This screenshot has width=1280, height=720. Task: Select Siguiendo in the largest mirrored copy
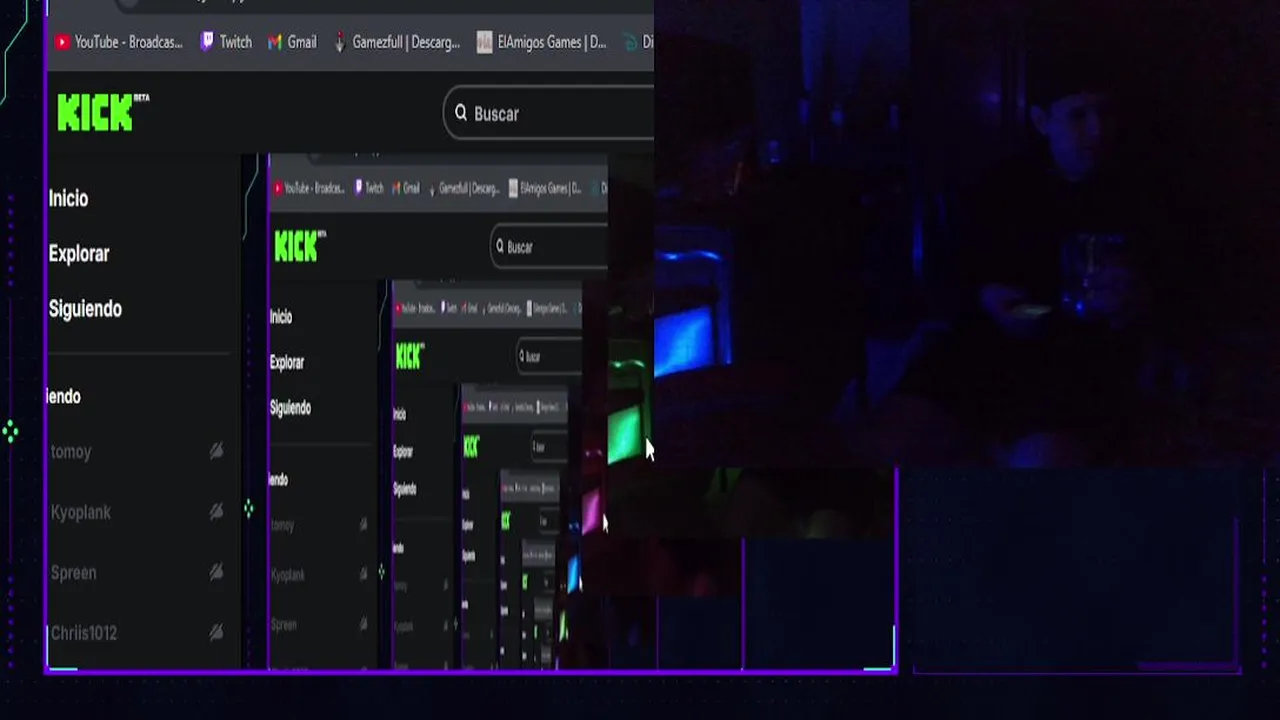[290, 408]
